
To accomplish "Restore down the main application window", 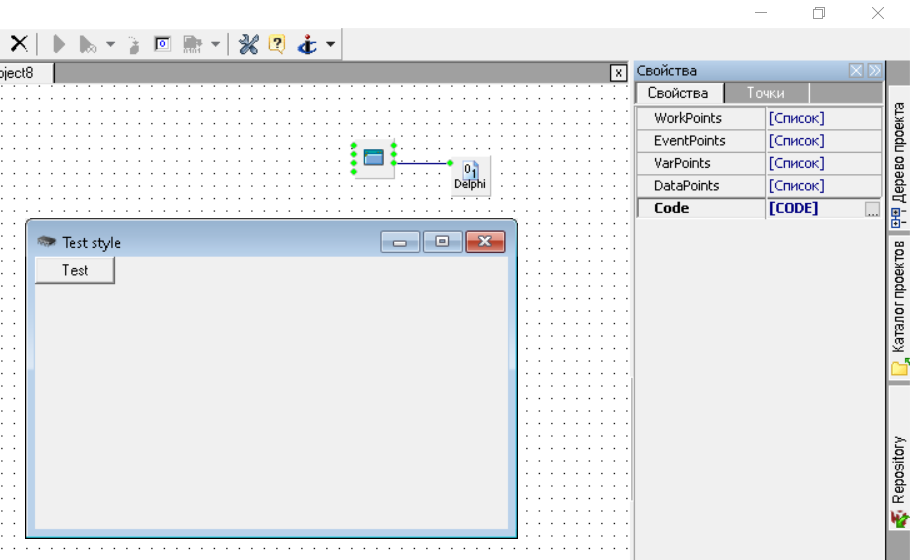I will [819, 13].
